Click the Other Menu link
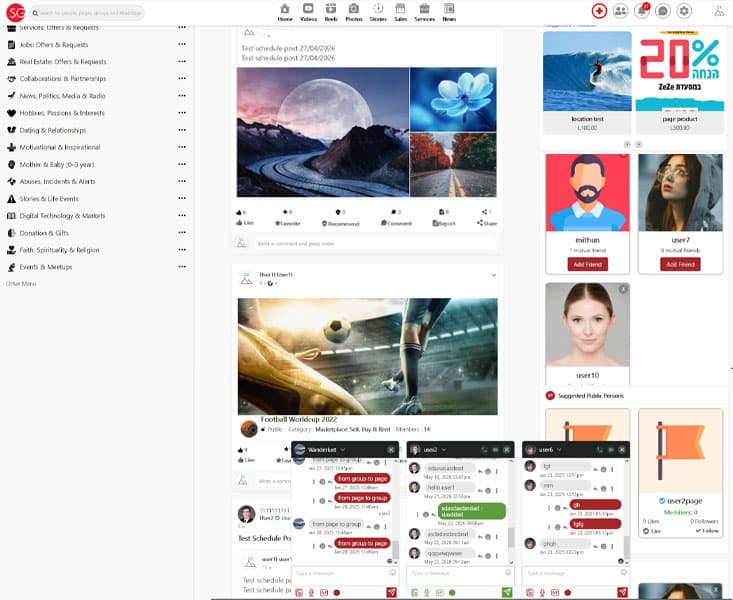This screenshot has height=600, width=733. pyautogui.click(x=21, y=284)
